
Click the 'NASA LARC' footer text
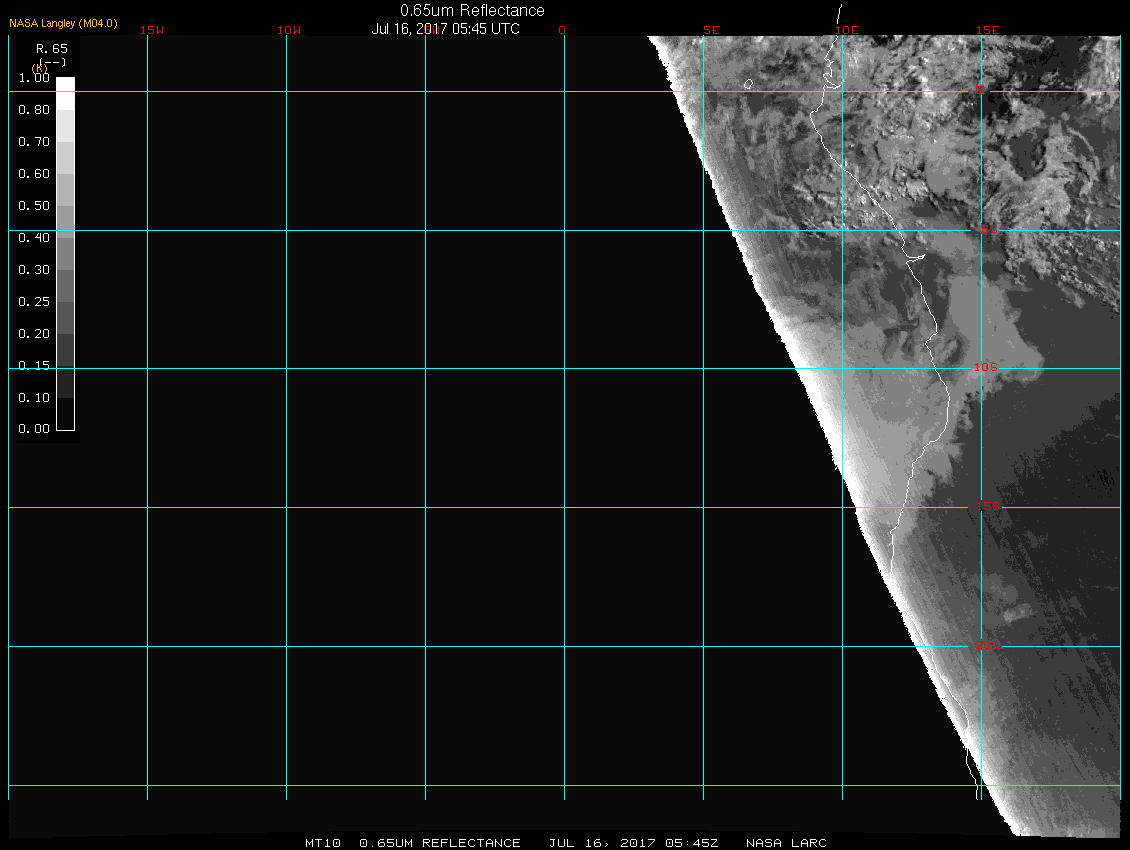point(786,843)
